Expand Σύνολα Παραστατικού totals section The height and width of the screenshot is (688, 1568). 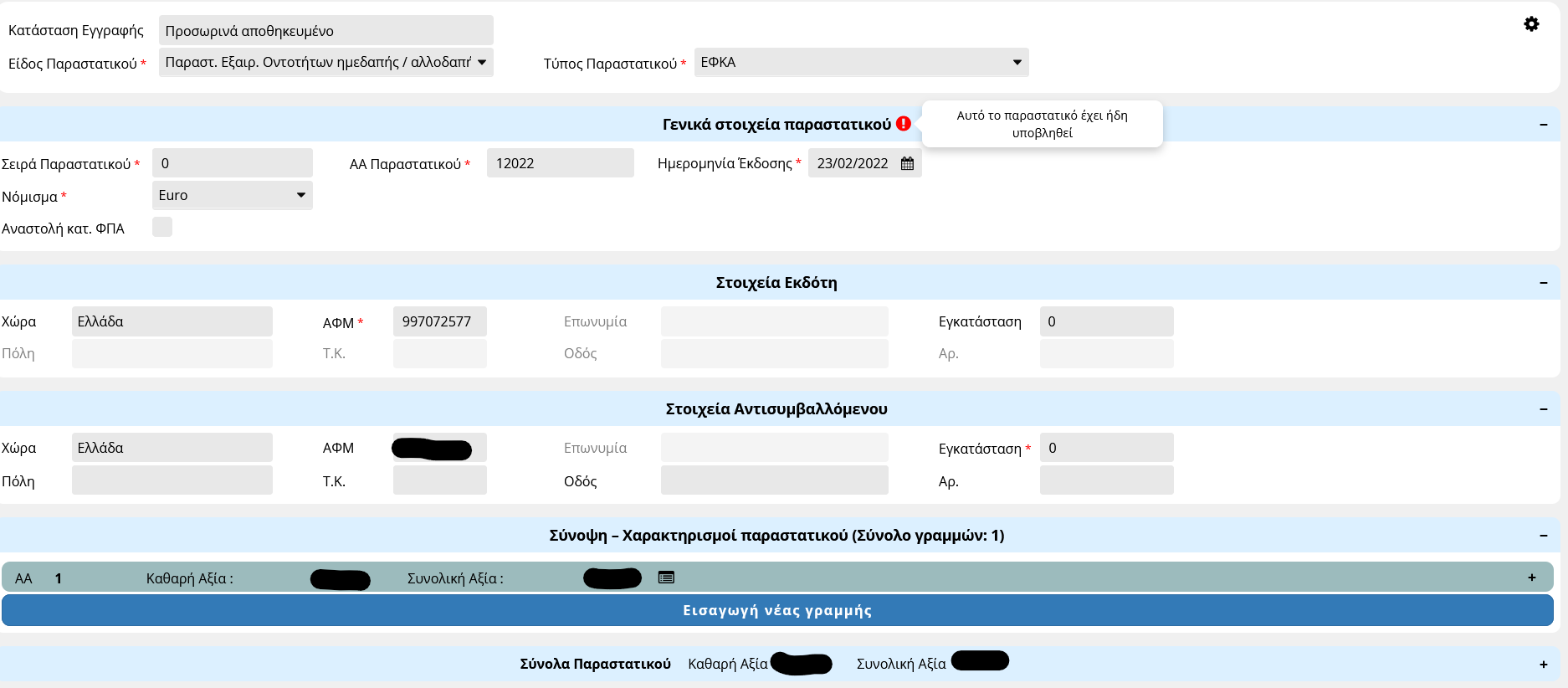pos(1544,665)
